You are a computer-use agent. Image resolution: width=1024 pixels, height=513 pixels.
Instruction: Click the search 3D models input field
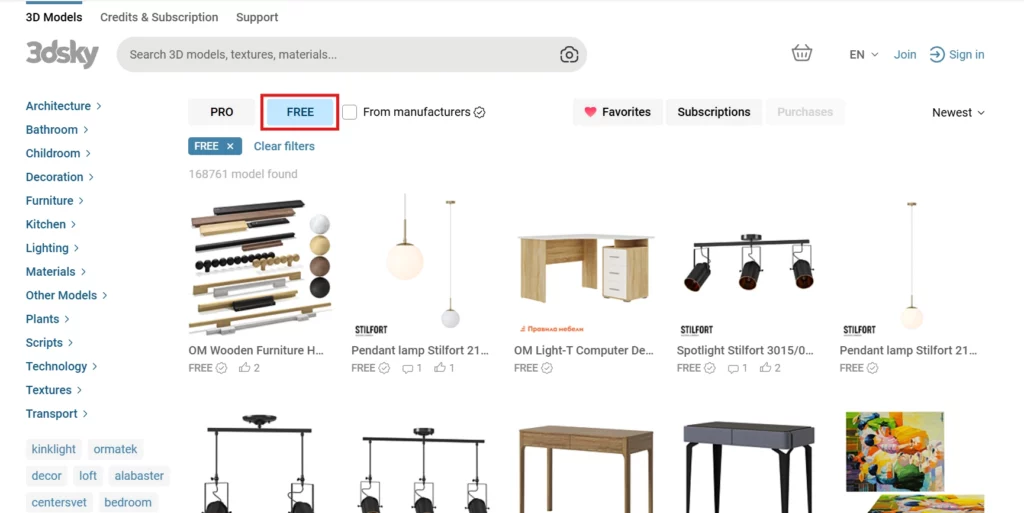point(340,55)
